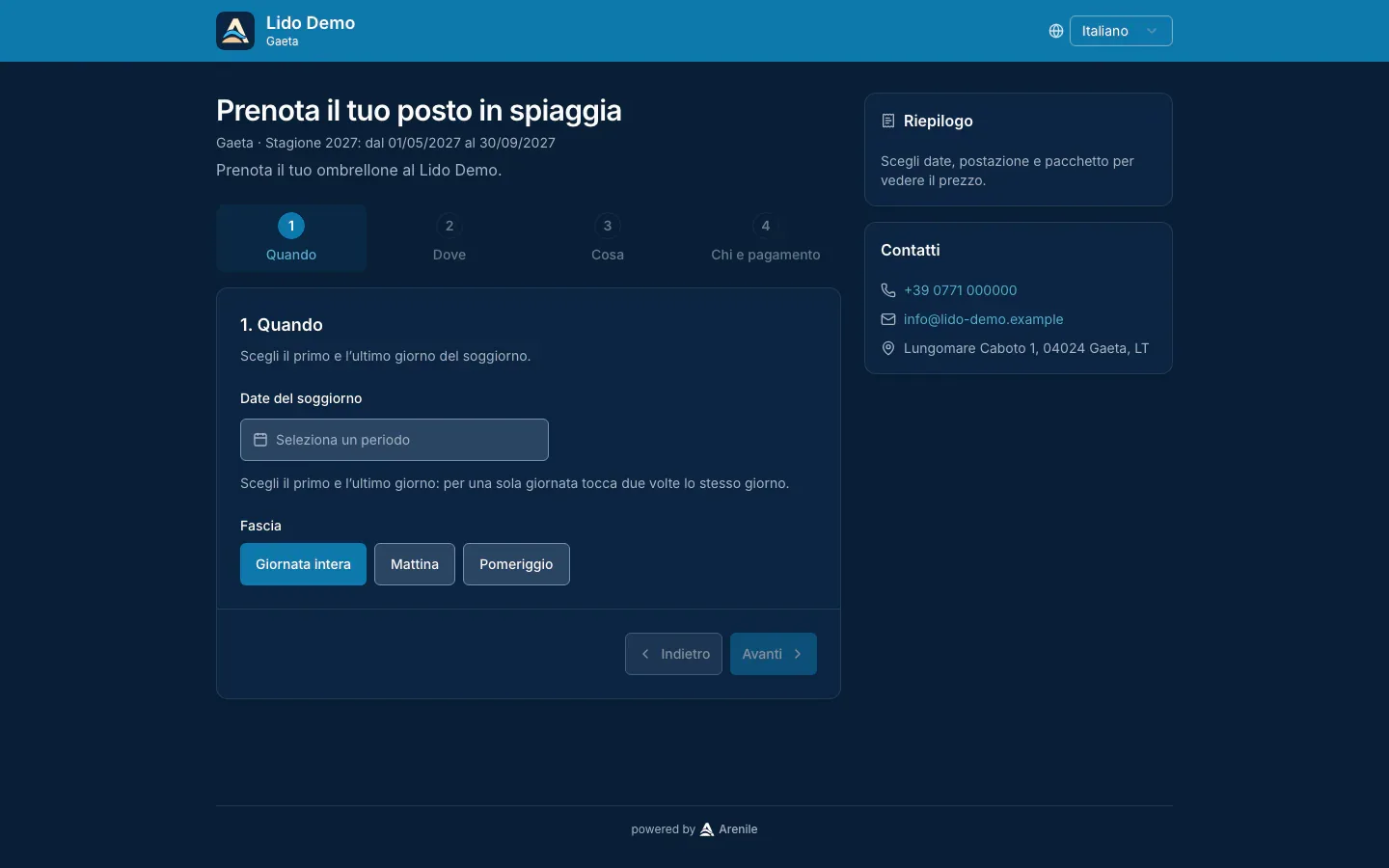Open the info@lido-demo.example email link
Screen dimensions: 1389x868
click(983, 319)
